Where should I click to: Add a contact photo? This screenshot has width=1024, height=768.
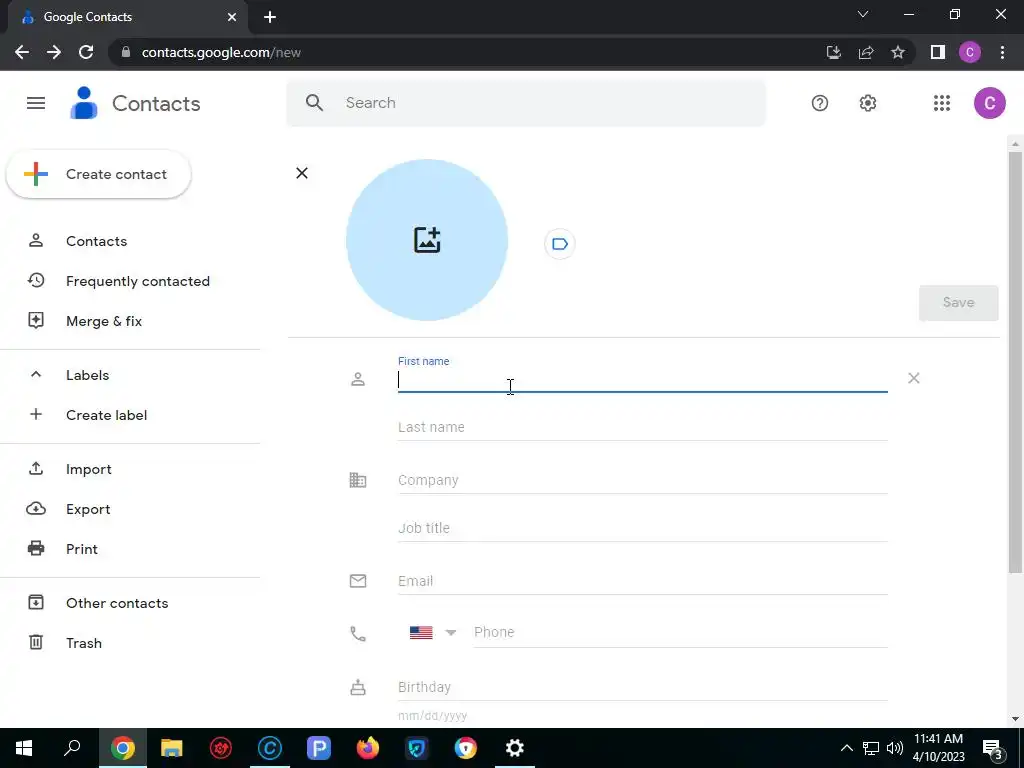coord(427,240)
